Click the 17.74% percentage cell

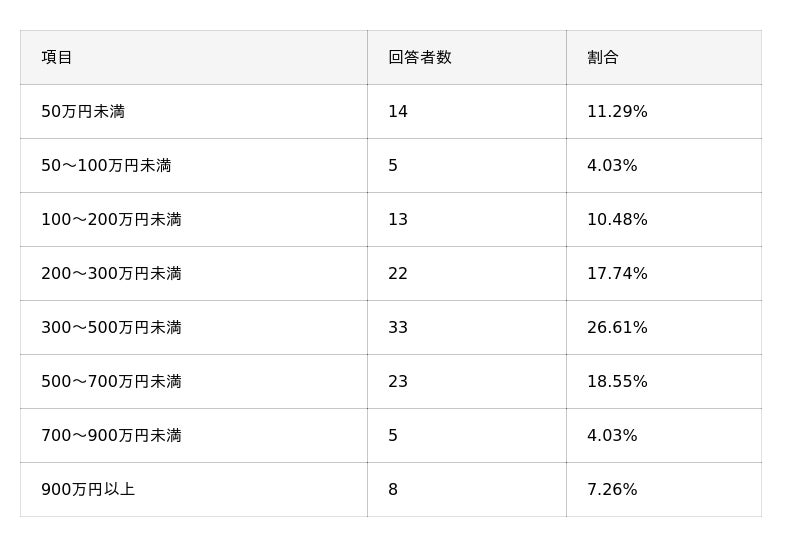(x=617, y=274)
